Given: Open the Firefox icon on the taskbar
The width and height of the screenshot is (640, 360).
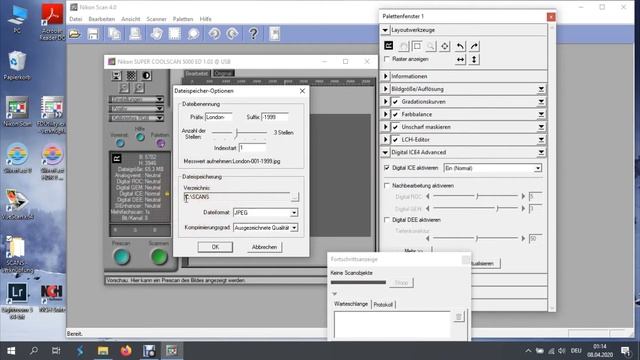Looking at the screenshot, I should click(x=126, y=351).
